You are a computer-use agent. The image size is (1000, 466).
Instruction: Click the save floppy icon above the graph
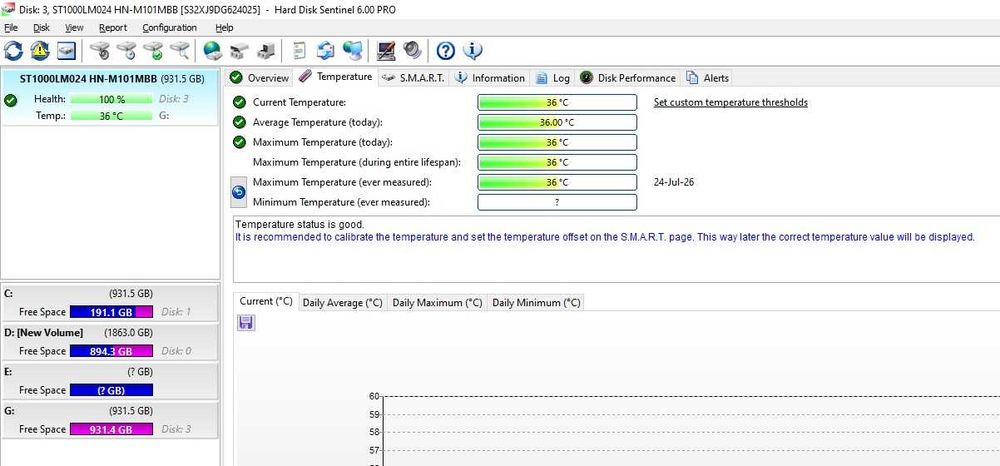click(x=246, y=323)
